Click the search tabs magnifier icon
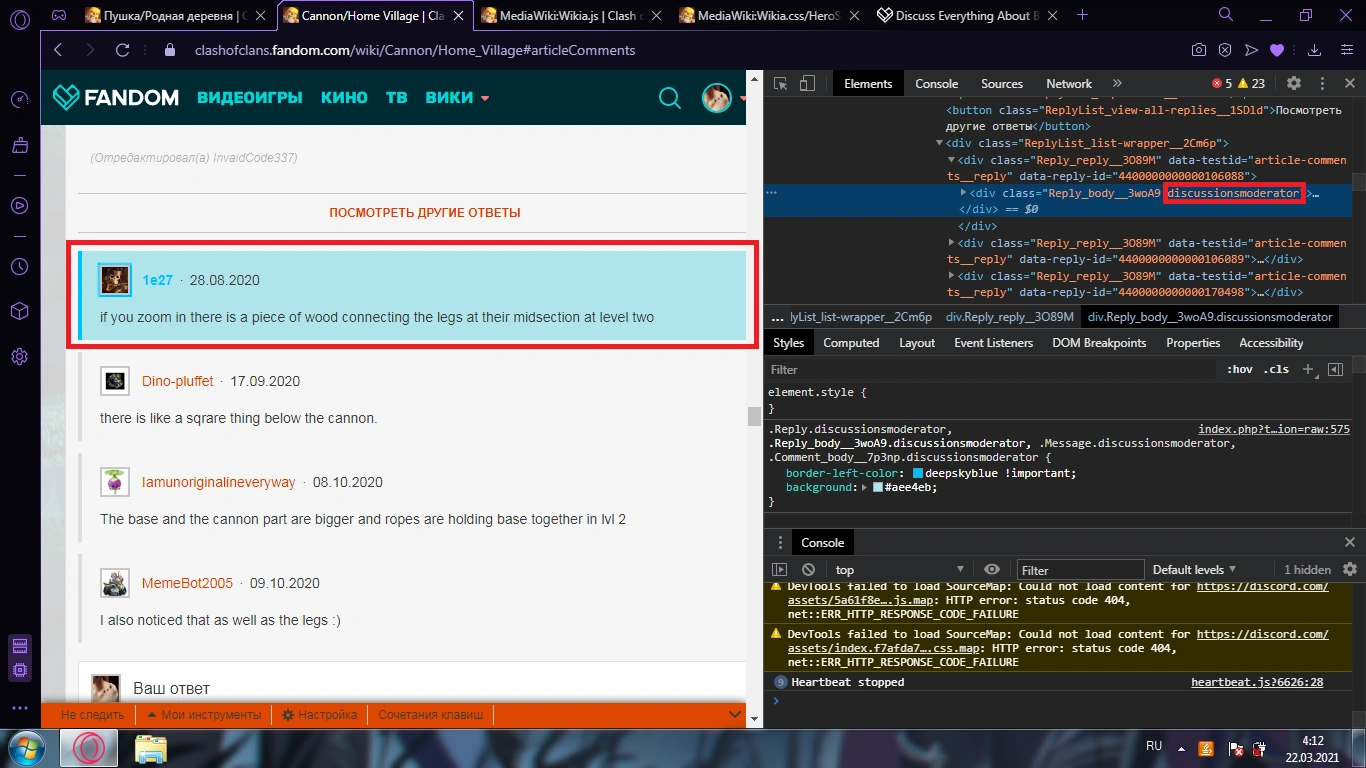The height and width of the screenshot is (768, 1366). [1226, 15]
